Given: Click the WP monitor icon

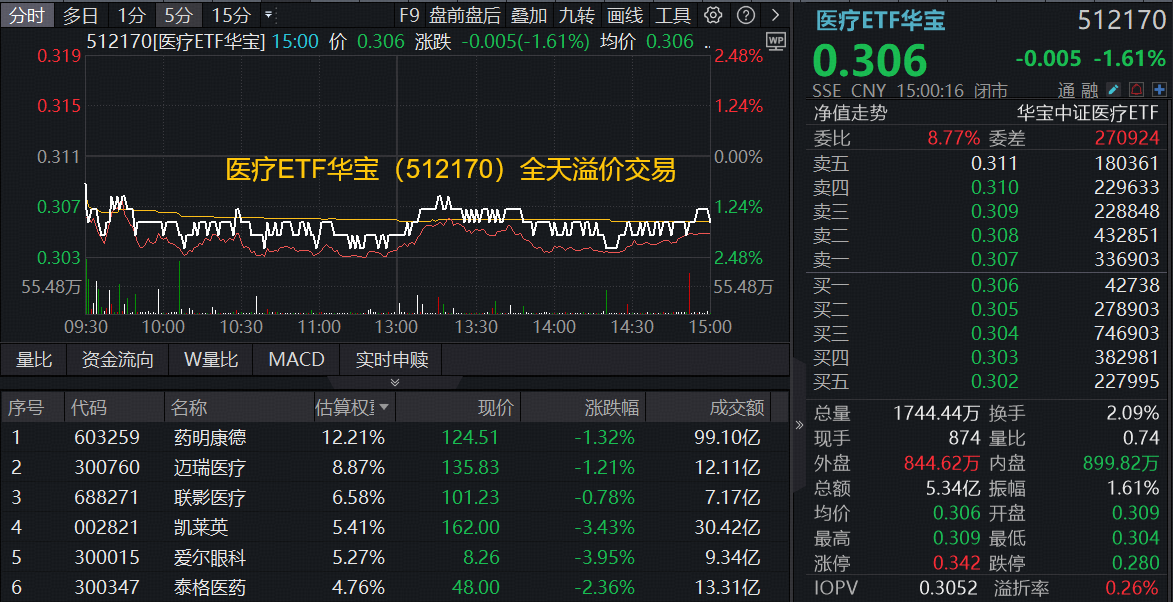Looking at the screenshot, I should point(776,41).
